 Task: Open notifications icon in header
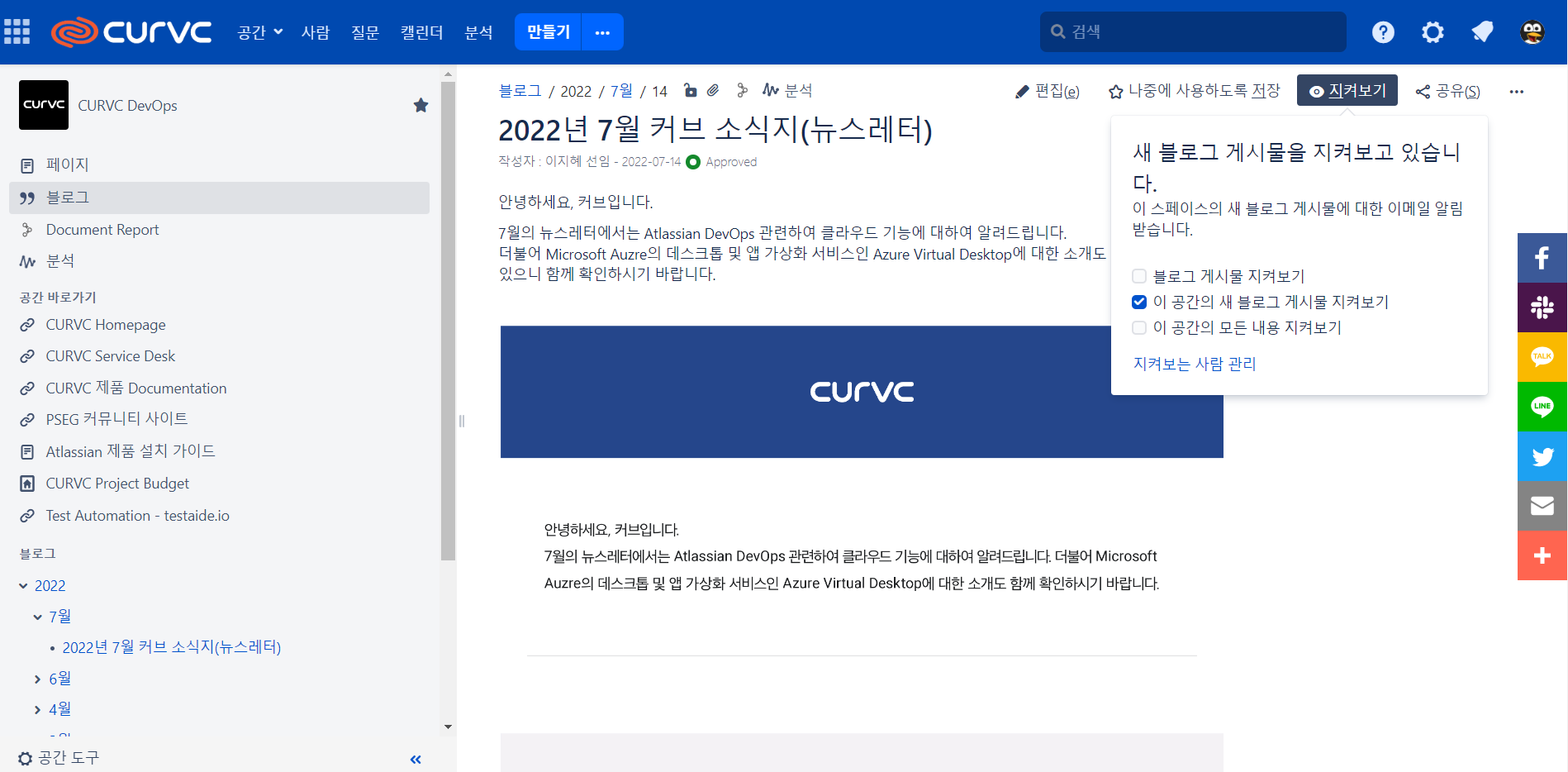(x=1482, y=32)
